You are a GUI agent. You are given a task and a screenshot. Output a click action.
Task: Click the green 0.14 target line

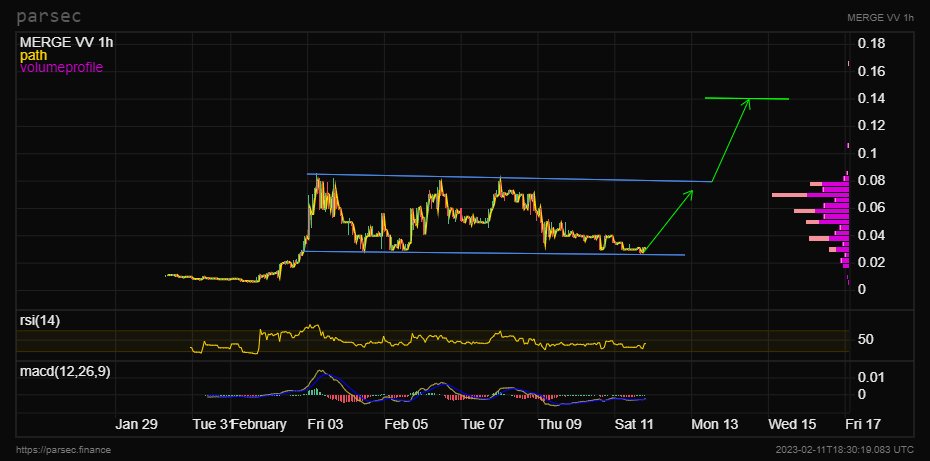tap(747, 98)
